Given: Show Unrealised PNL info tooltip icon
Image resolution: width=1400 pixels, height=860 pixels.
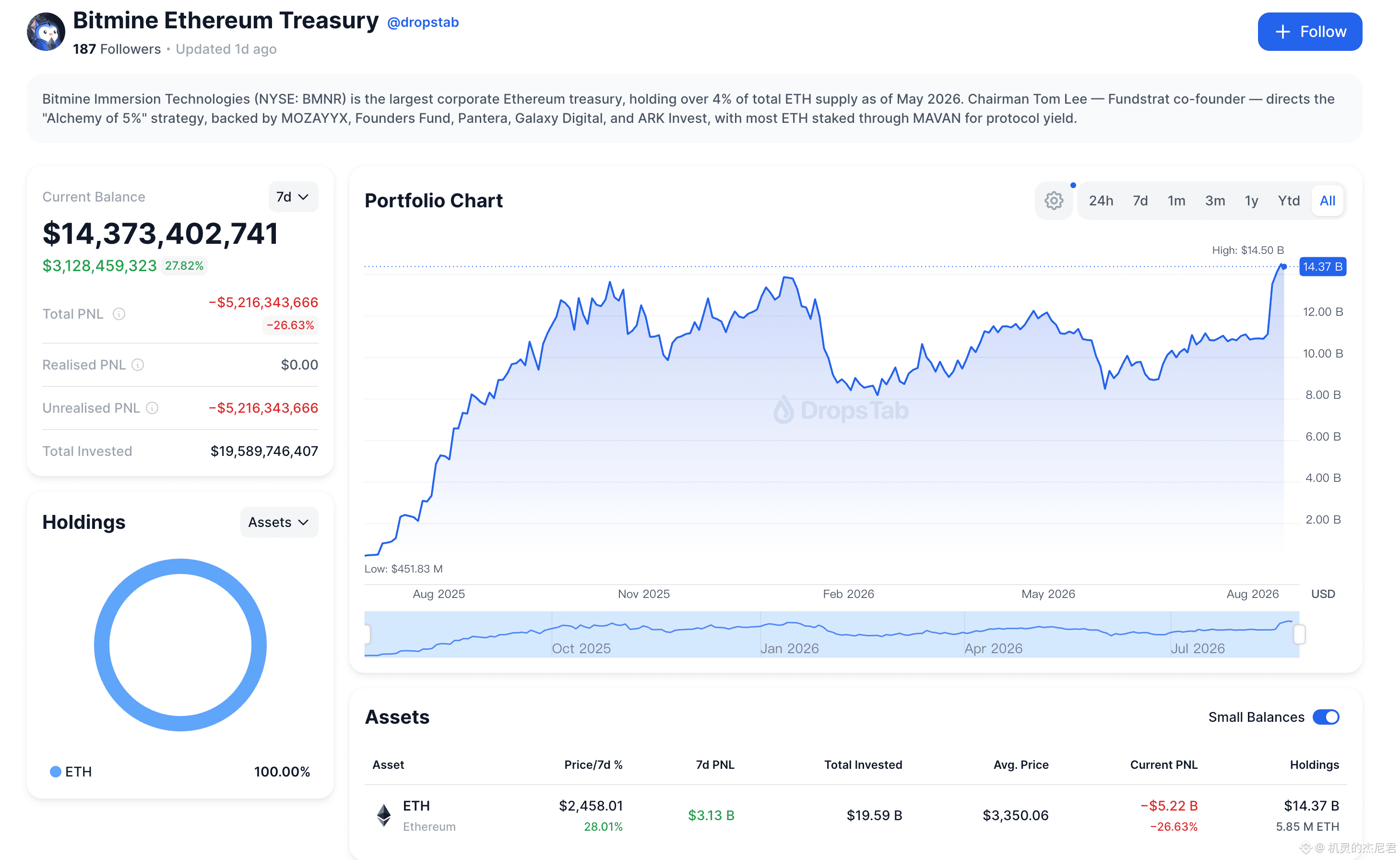Looking at the screenshot, I should click(152, 408).
